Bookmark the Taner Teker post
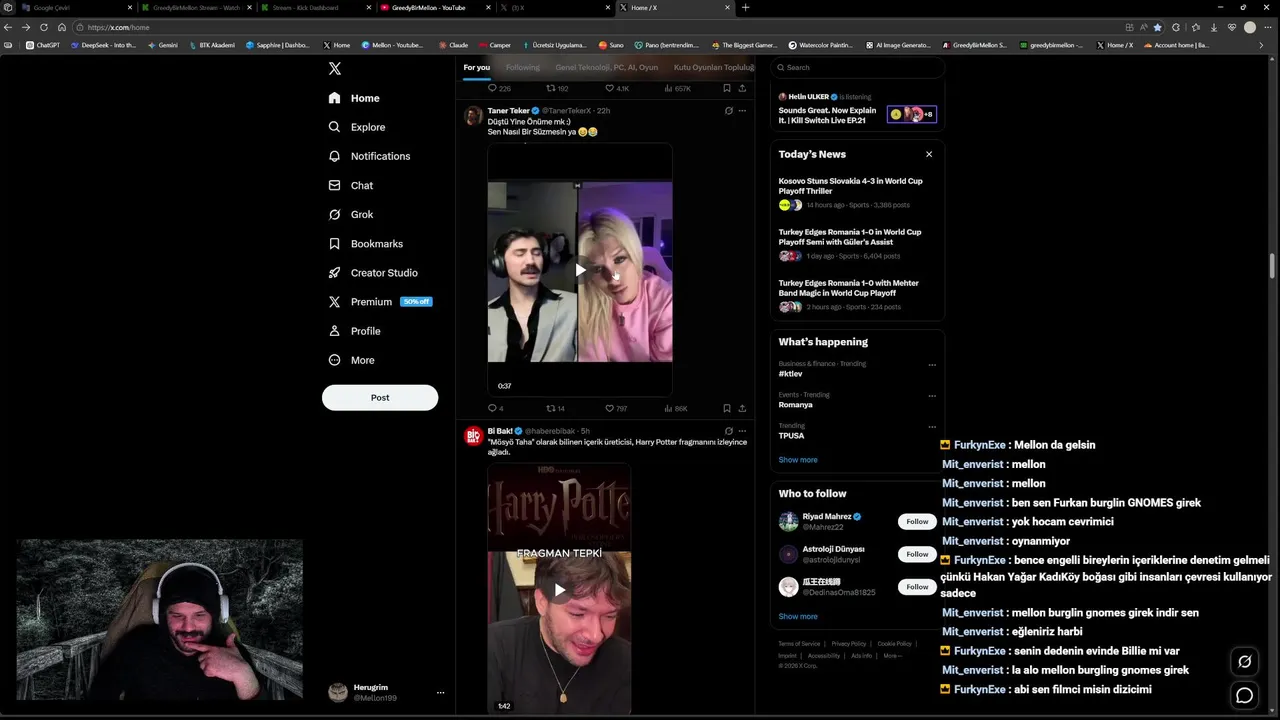 (727, 408)
